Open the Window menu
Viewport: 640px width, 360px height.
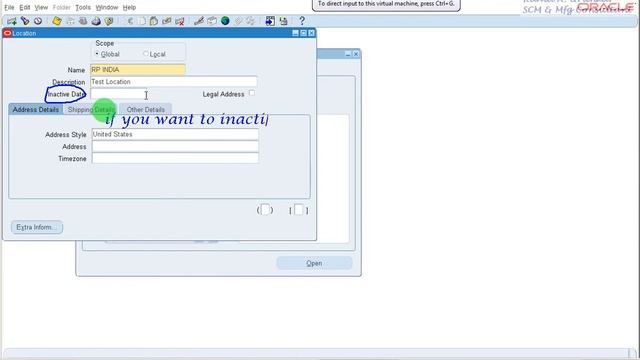tap(107, 7)
